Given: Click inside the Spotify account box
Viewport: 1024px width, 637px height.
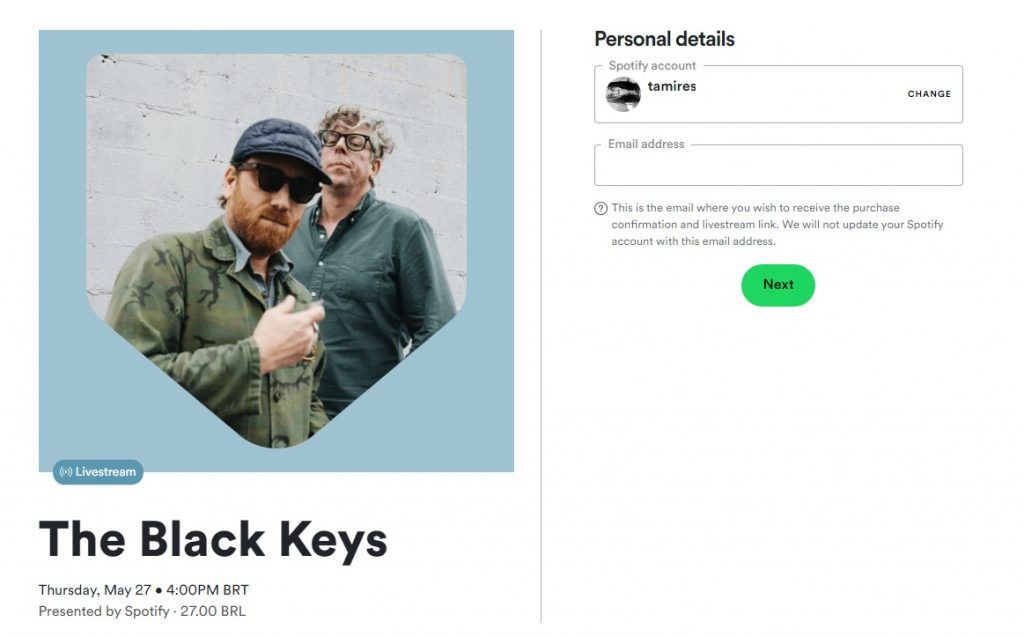Looking at the screenshot, I should [x=778, y=94].
